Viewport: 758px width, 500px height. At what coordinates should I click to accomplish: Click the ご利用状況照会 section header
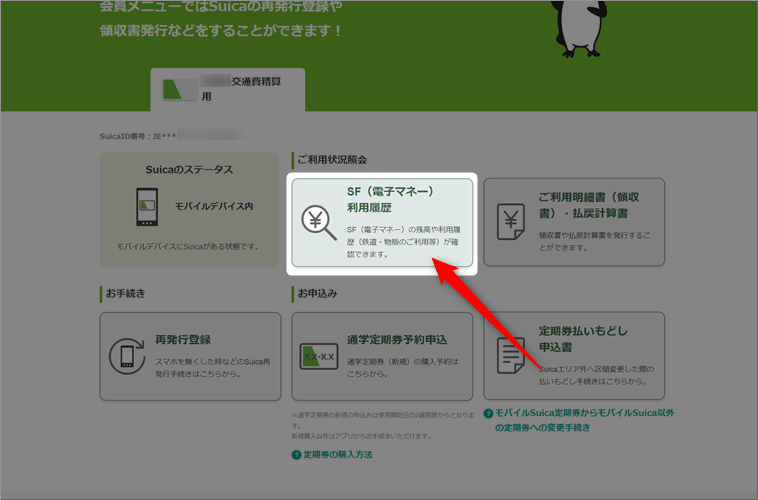coord(332,159)
